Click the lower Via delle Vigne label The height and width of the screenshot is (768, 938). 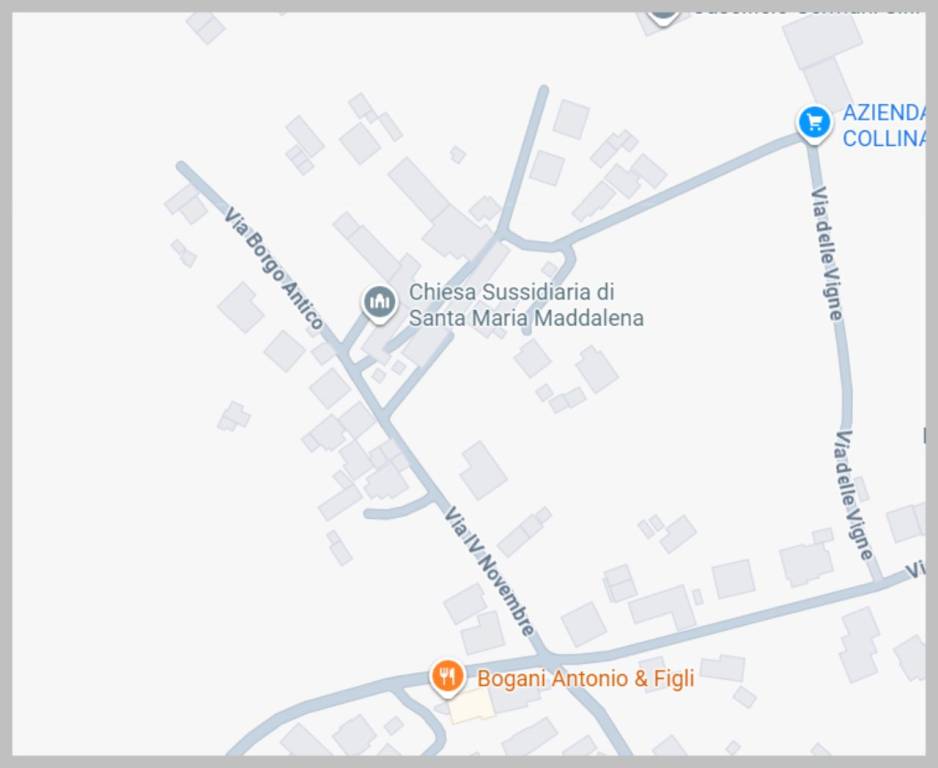(x=854, y=495)
